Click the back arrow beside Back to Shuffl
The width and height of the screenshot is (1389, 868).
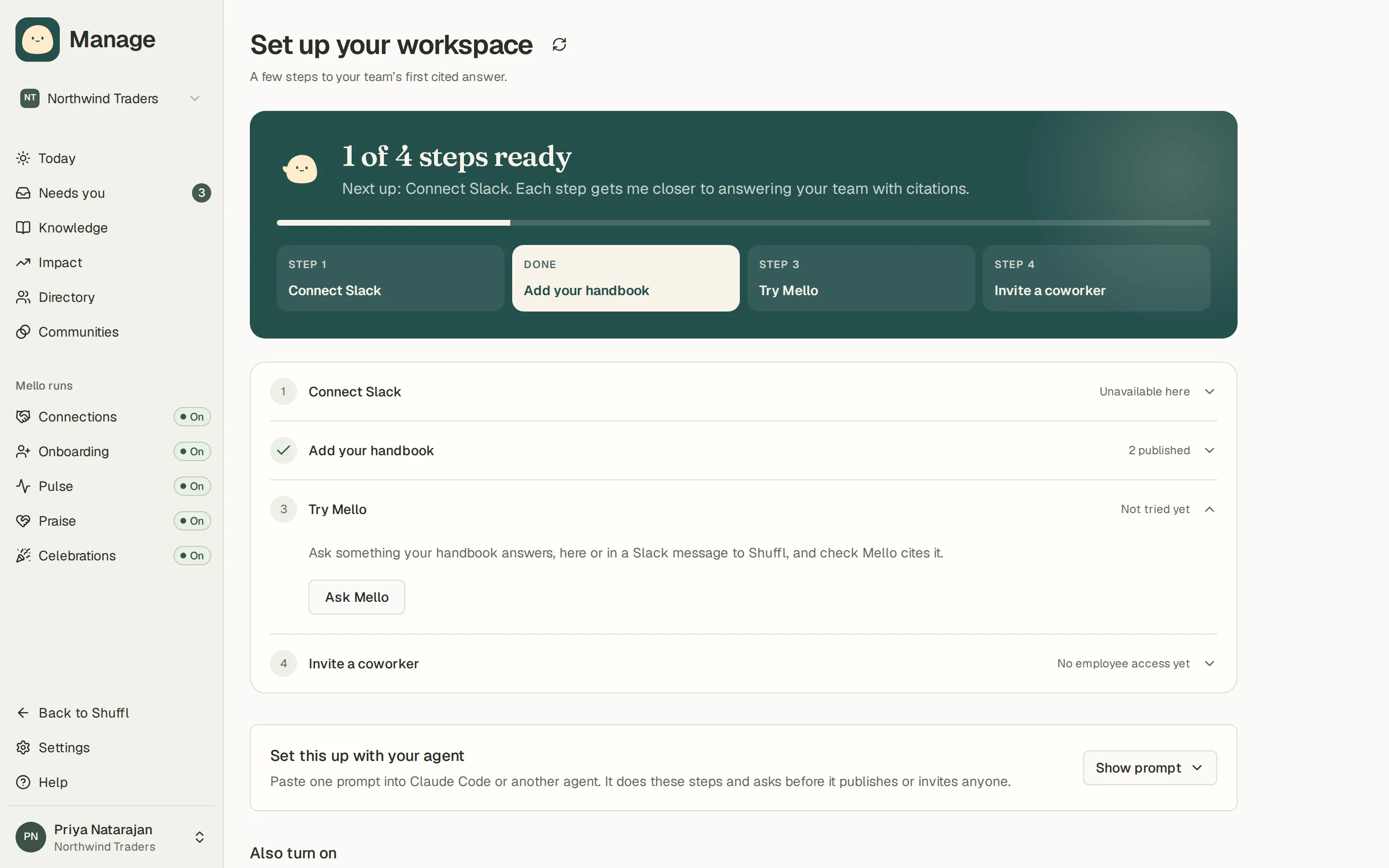[x=23, y=713]
